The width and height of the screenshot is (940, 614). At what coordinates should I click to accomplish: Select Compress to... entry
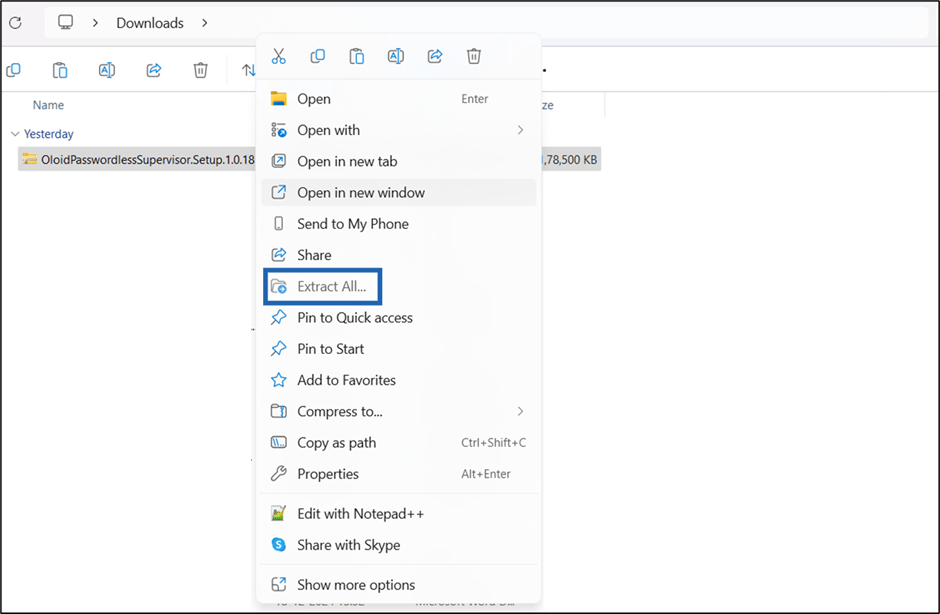399,411
